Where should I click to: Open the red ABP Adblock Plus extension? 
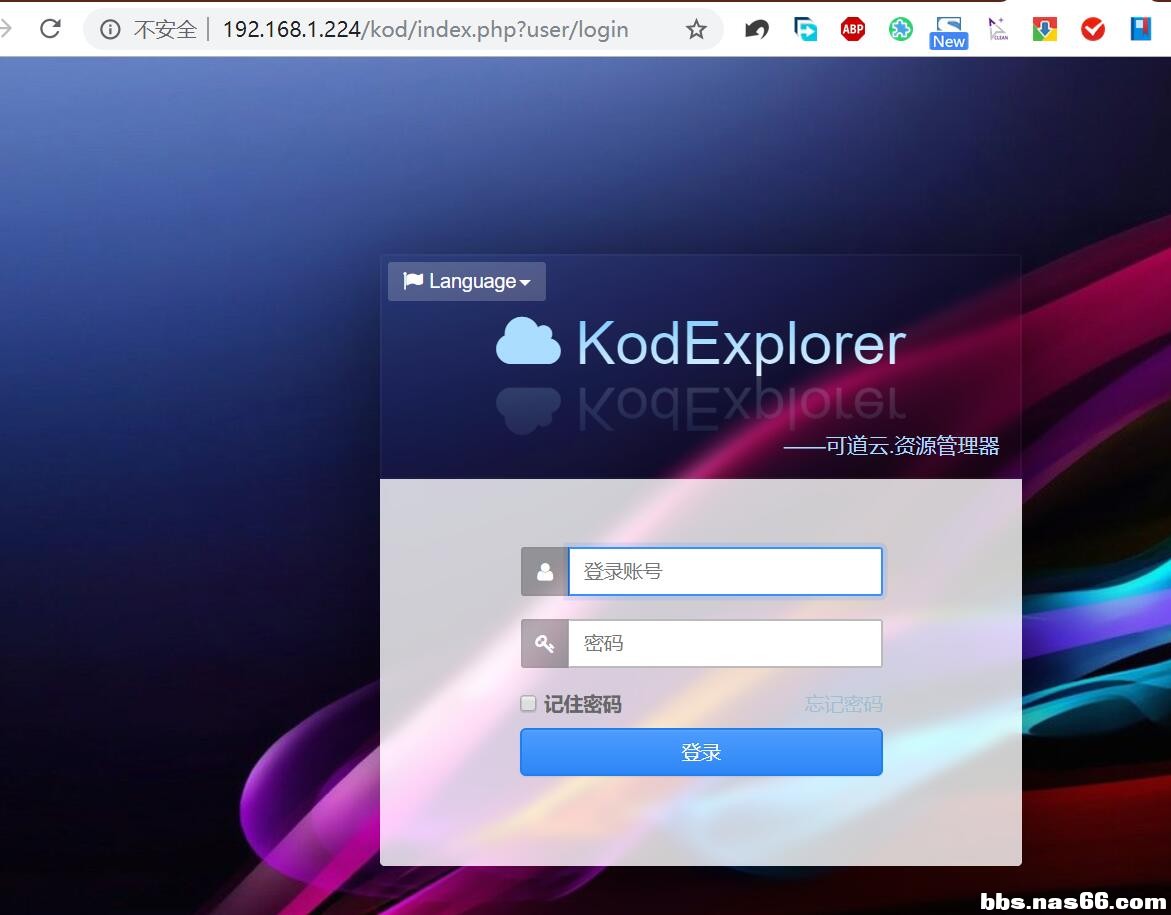(x=853, y=29)
